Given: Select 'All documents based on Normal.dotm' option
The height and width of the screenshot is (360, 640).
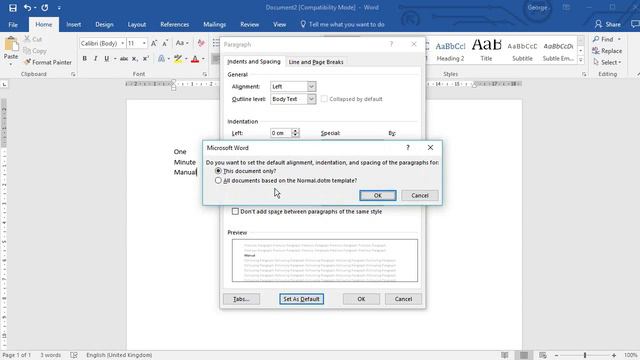Looking at the screenshot, I should click(x=218, y=180).
